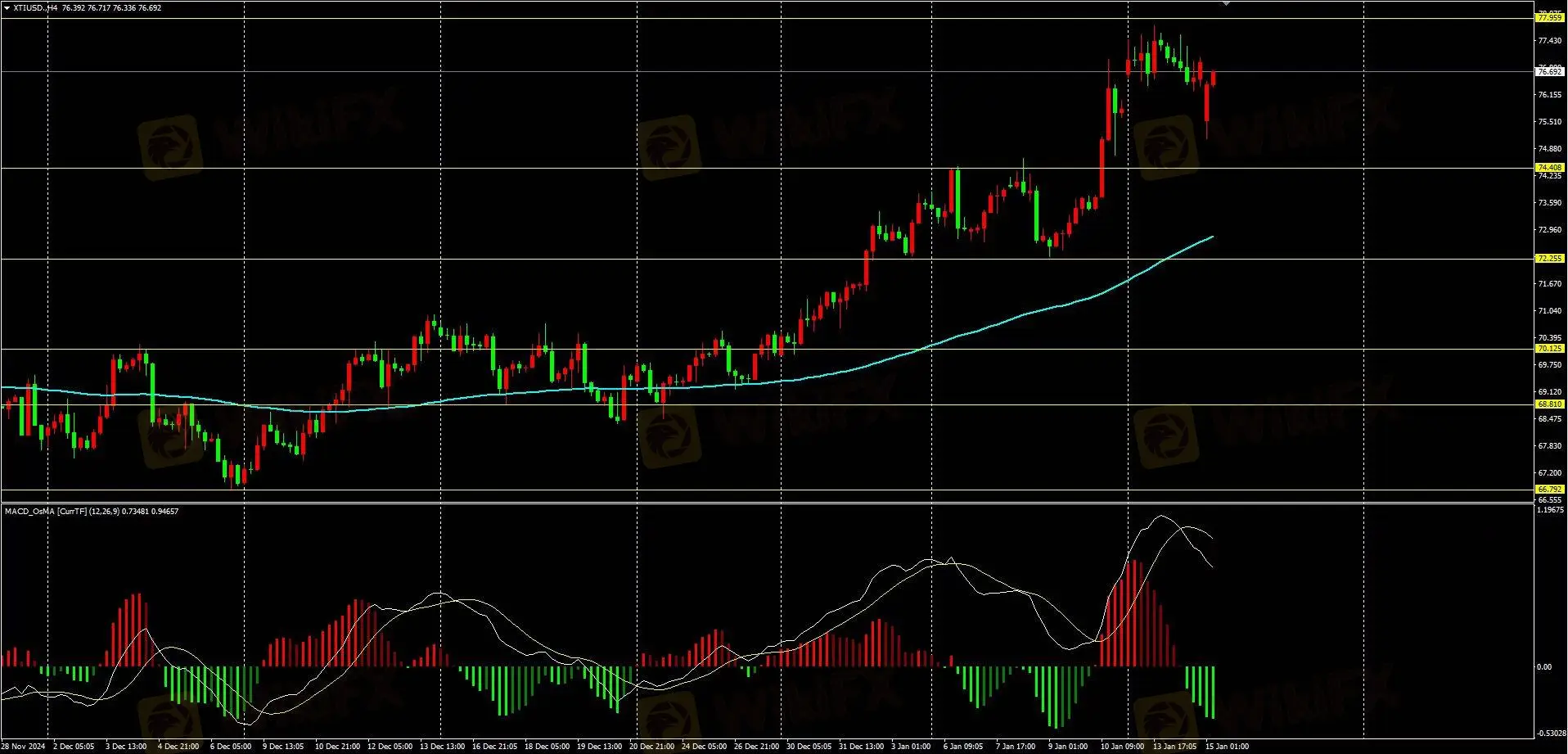This screenshot has width=1568, height=754.
Task: Click the 69.120 price scale label
Action: [x=1550, y=392]
